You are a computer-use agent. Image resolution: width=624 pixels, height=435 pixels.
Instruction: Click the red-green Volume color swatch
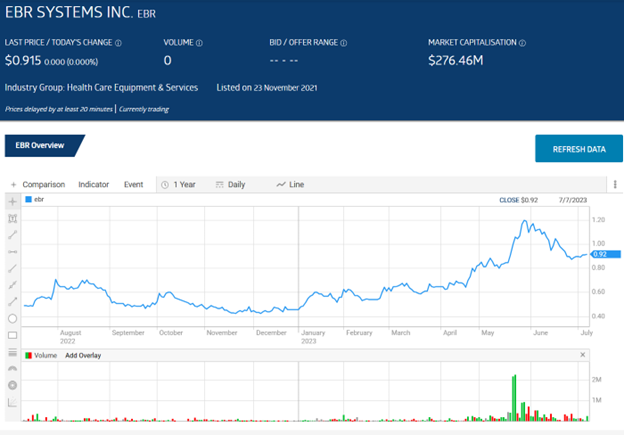pos(28,355)
